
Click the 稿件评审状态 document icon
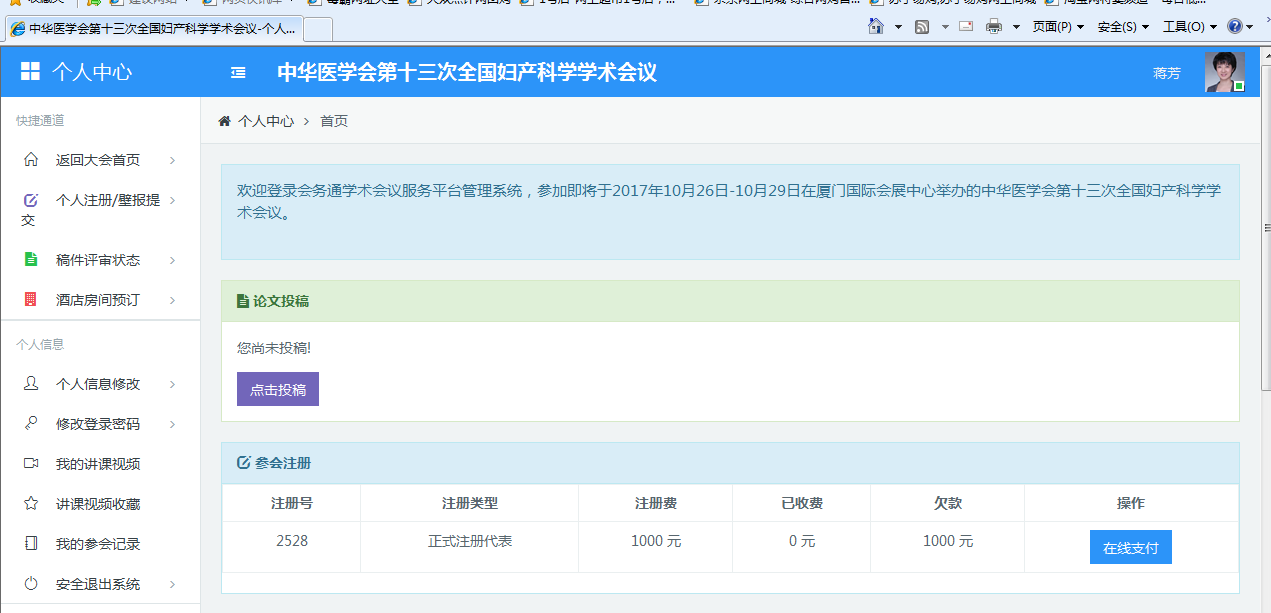[31, 260]
